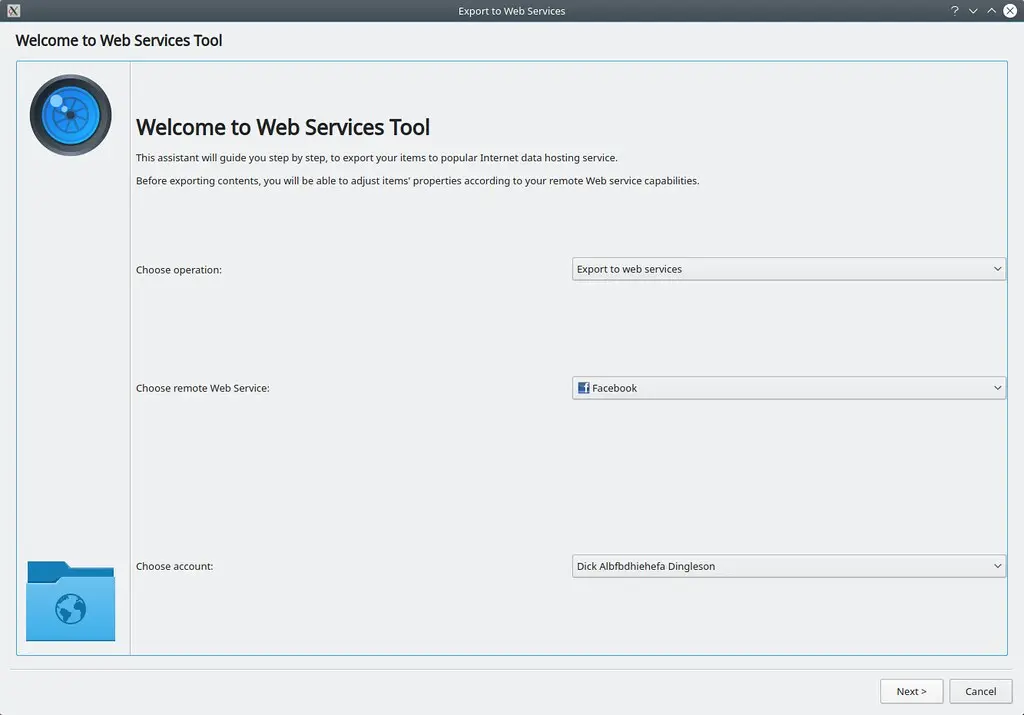1024x715 pixels.
Task: Select the "Dick Albfbdhiehefa Dingleson" account field
Action: (x=788, y=565)
